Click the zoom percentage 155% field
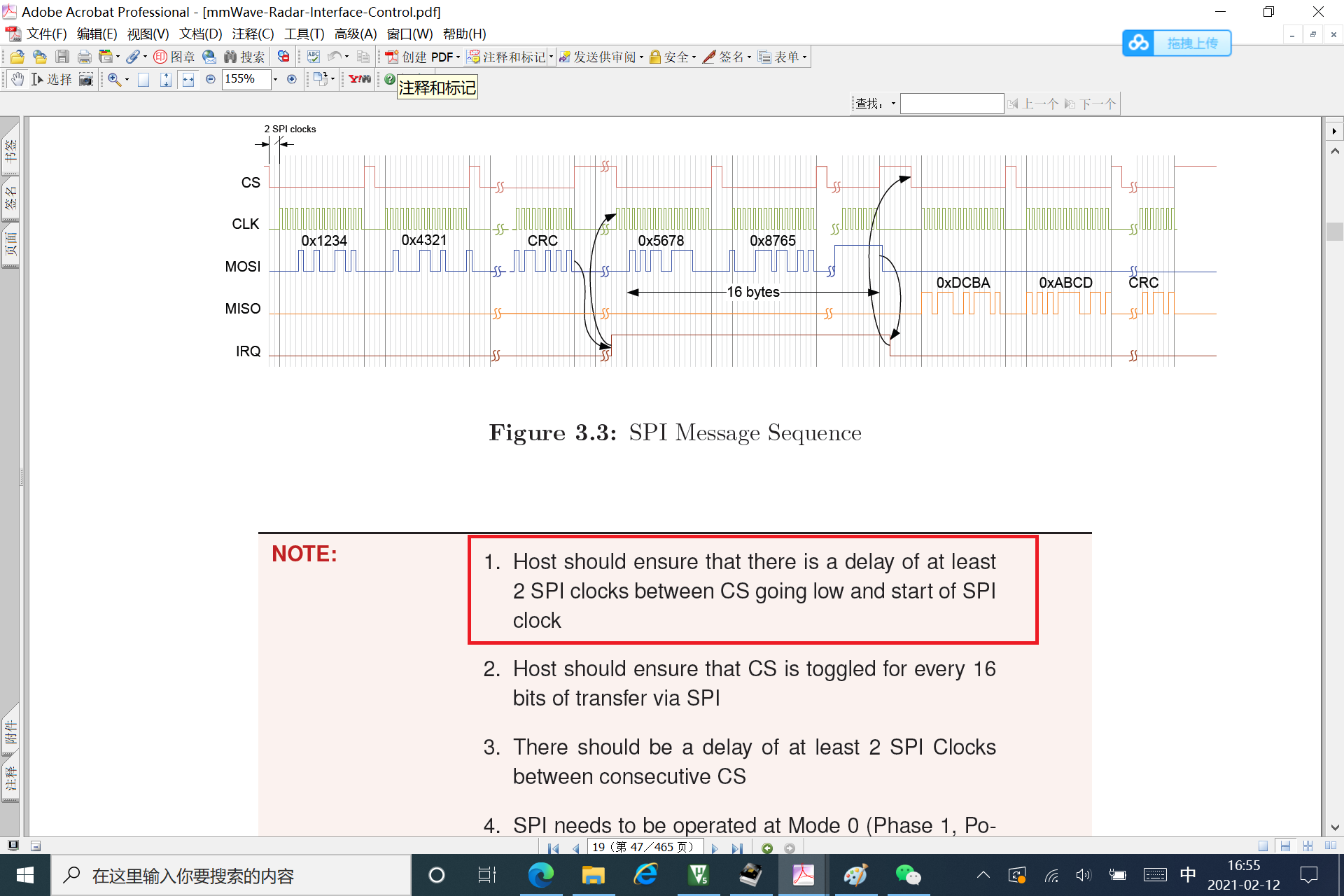Screen dimensions: 1344x896 tap(246, 79)
